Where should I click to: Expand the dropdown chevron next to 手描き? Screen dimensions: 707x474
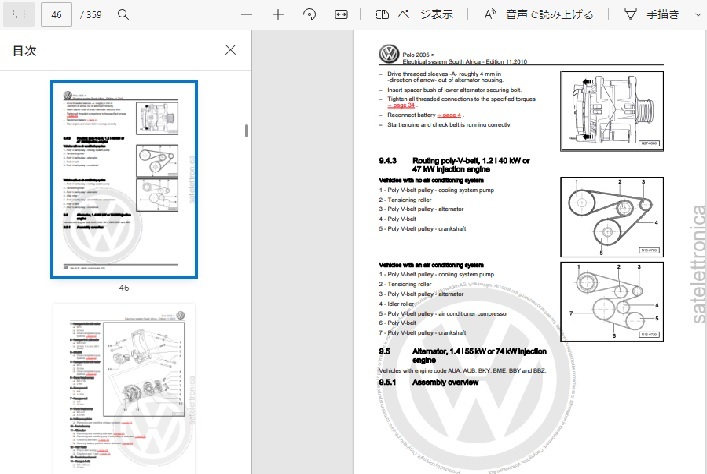click(x=699, y=15)
